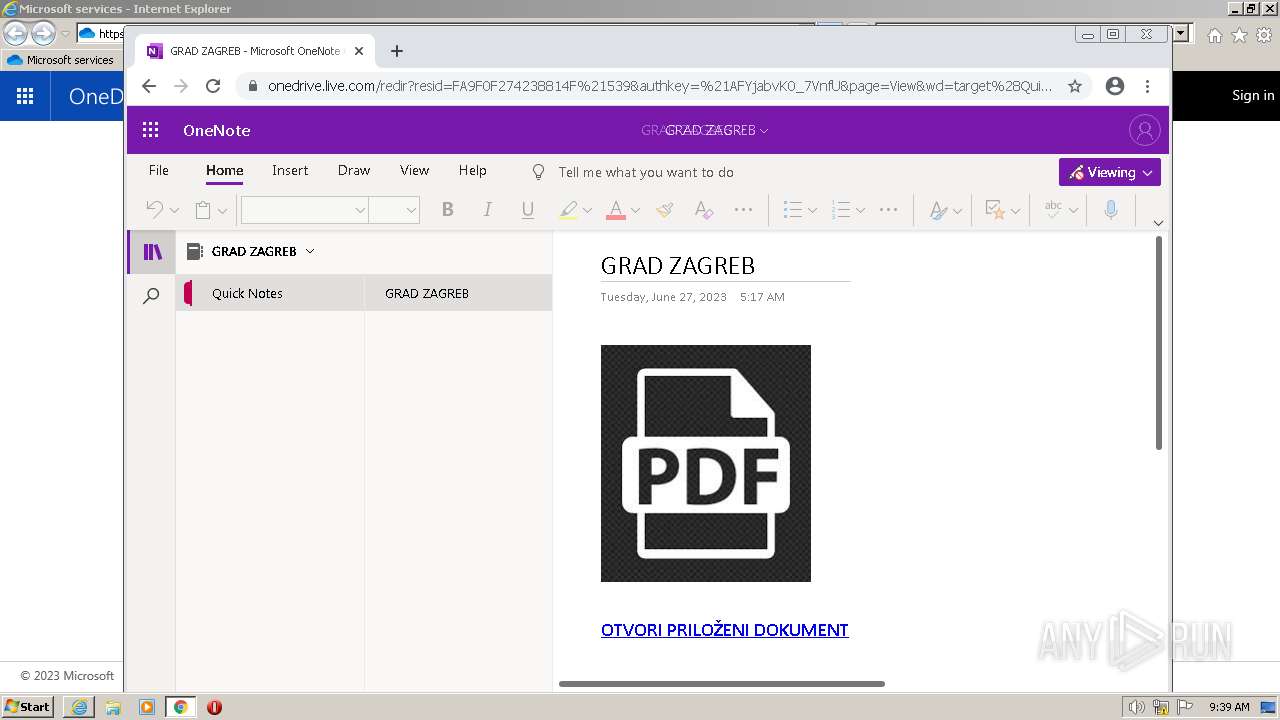Click the Tag checkbox-star icon
The width and height of the screenshot is (1280, 720).
click(x=995, y=209)
